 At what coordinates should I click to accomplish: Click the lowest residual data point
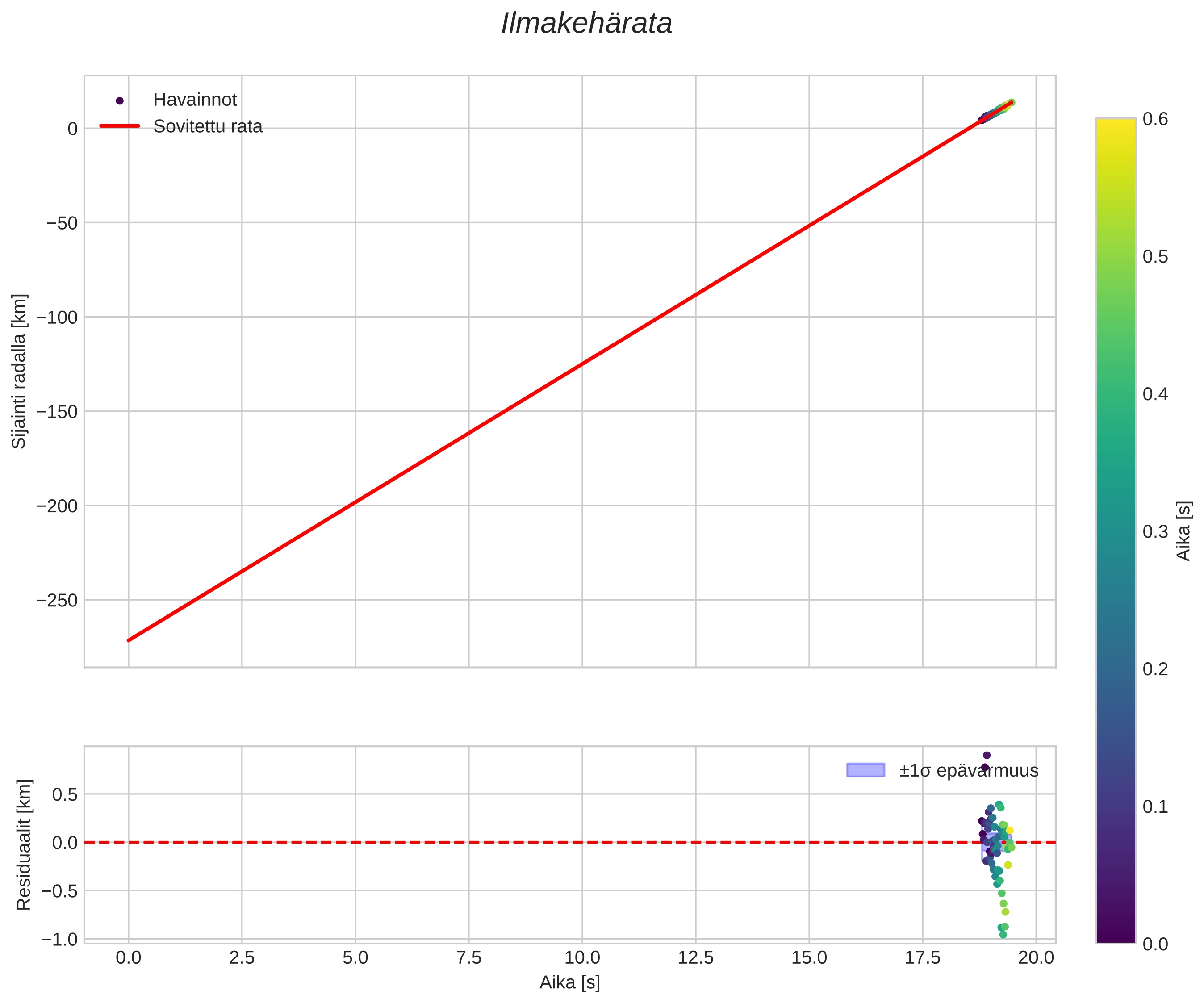tap(1003, 935)
